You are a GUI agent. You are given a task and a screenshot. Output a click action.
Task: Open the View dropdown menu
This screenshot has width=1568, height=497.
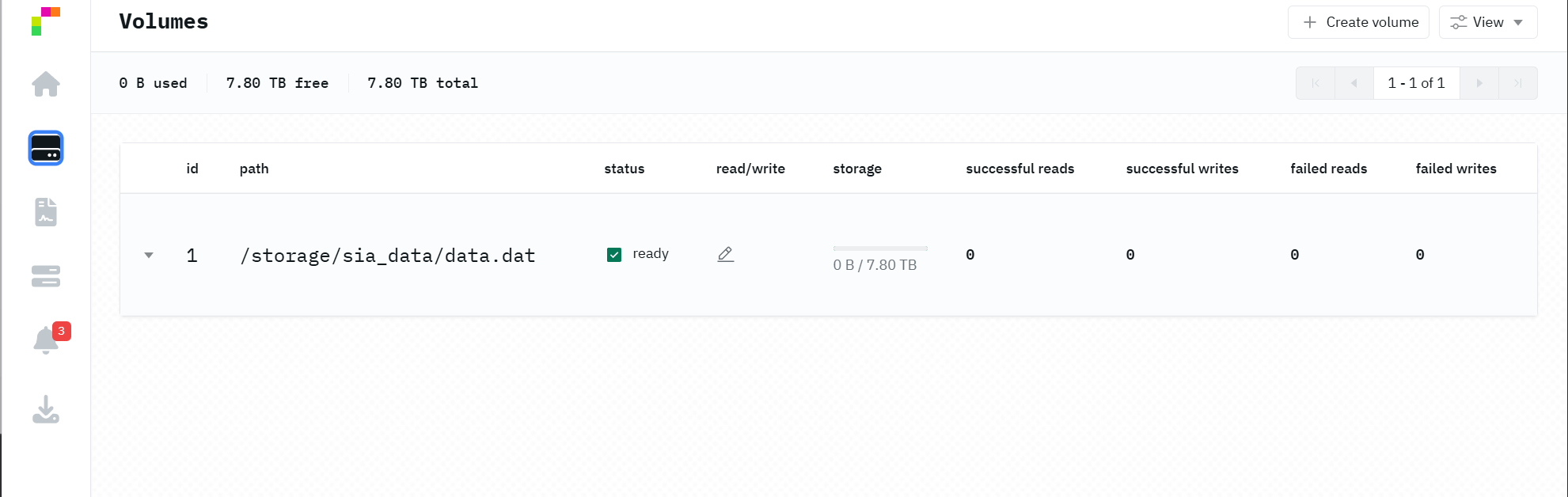1487,22
